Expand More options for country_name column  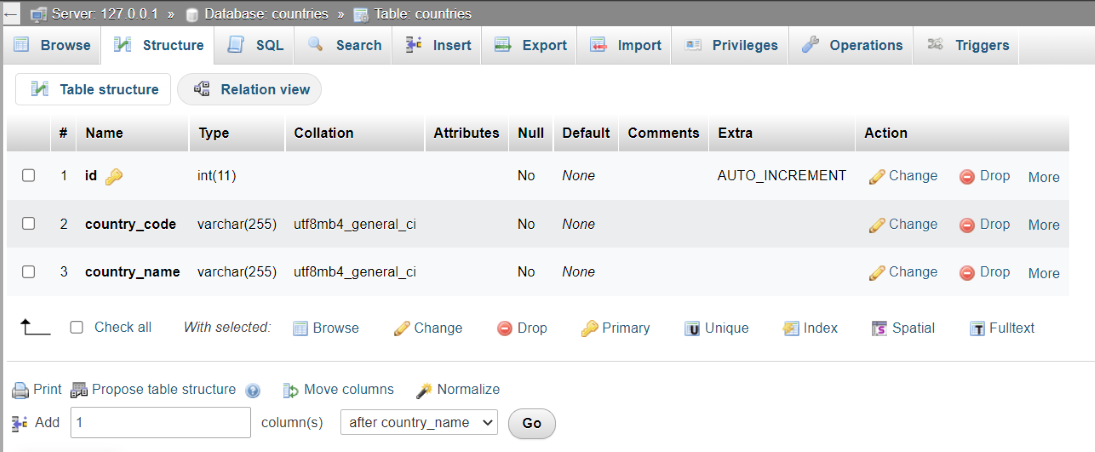(x=1043, y=273)
